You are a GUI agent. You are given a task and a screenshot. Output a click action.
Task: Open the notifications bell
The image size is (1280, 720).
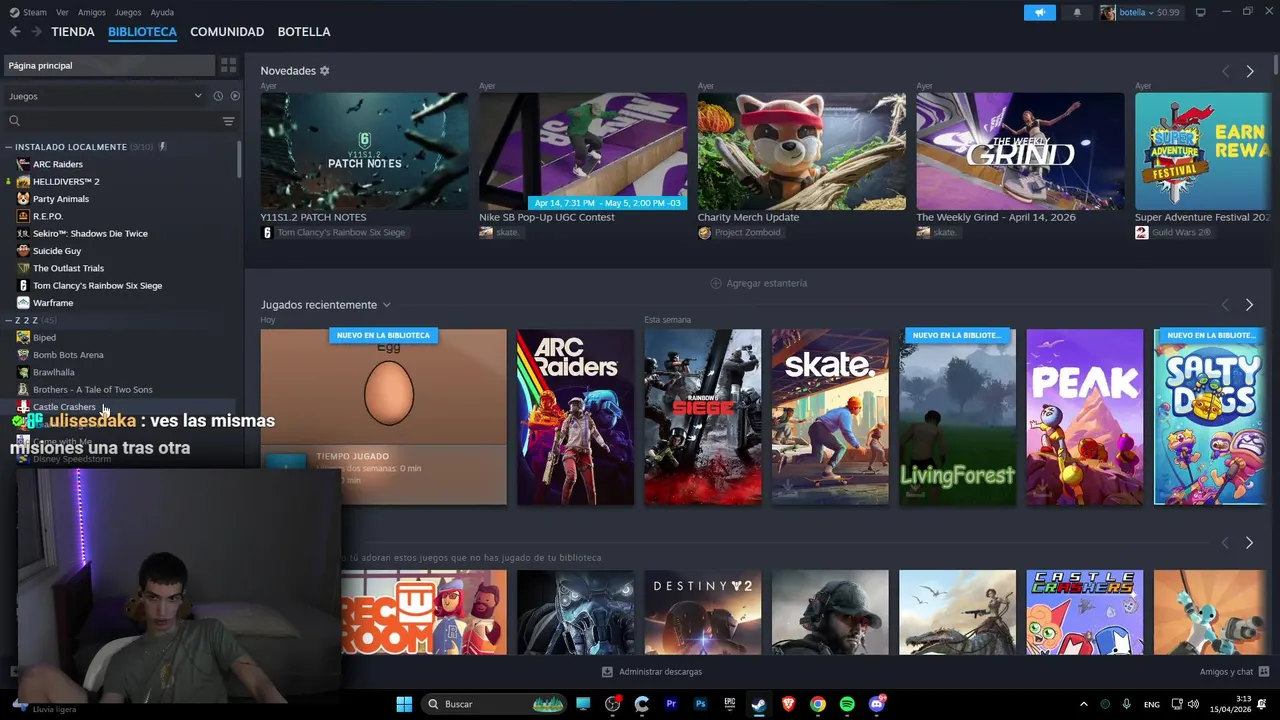pos(1077,12)
